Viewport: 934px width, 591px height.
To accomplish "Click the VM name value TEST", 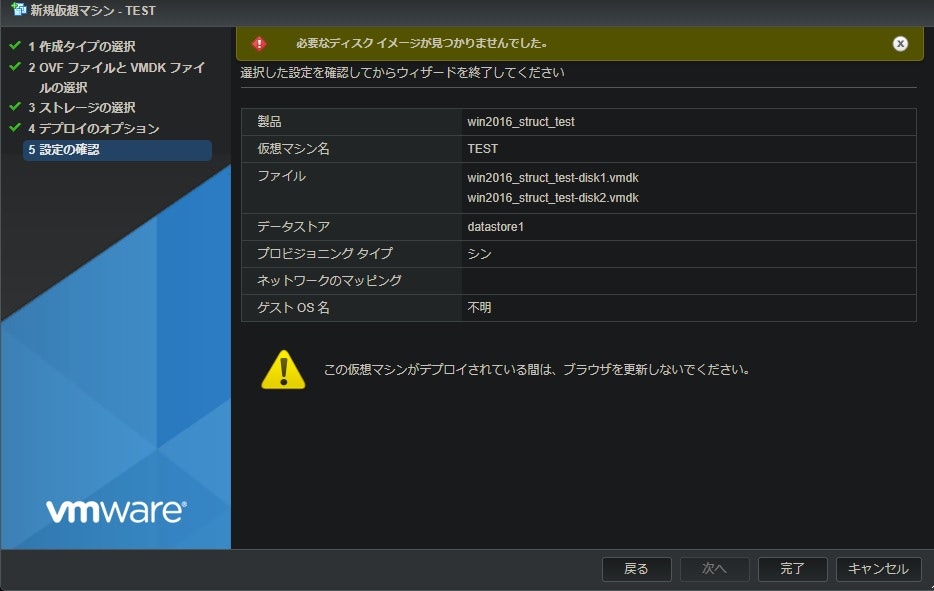I will 482,149.
